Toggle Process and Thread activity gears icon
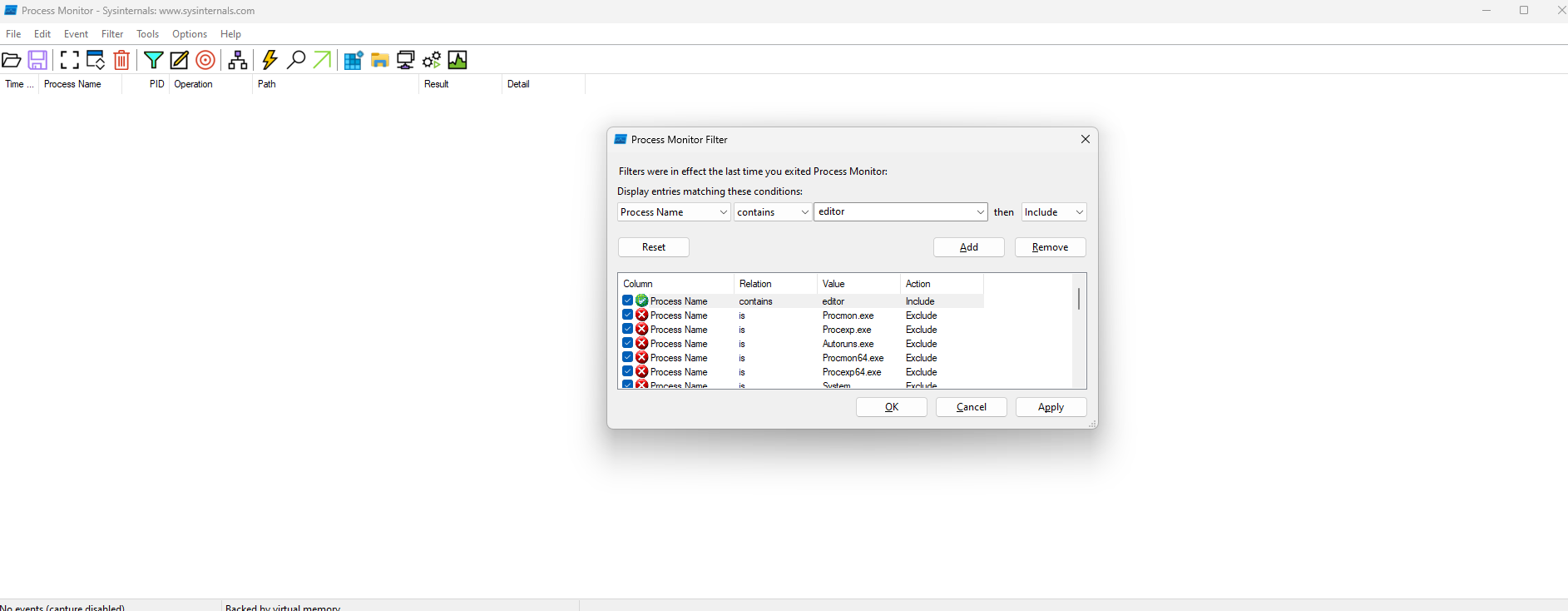The height and width of the screenshot is (611, 1568). (x=432, y=60)
